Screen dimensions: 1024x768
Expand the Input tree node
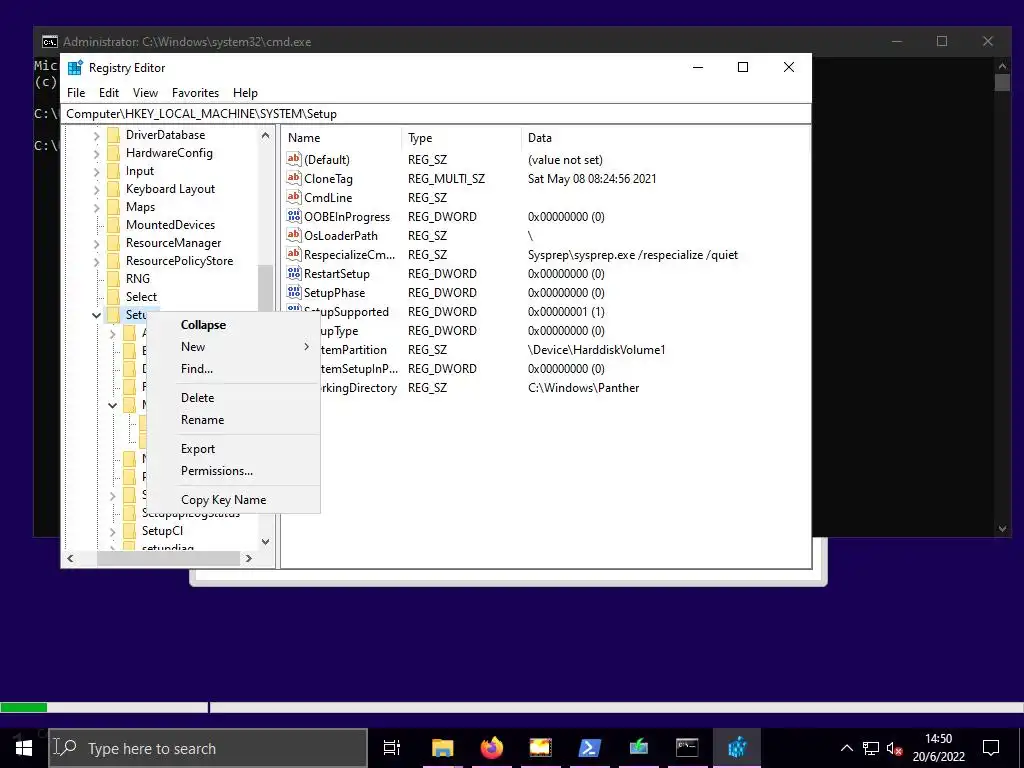pyautogui.click(x=97, y=172)
